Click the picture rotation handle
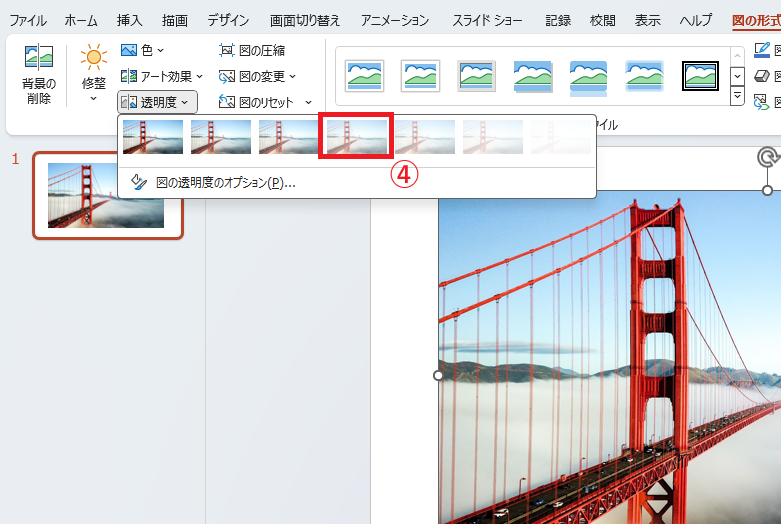781x524 pixels. pos(768,157)
